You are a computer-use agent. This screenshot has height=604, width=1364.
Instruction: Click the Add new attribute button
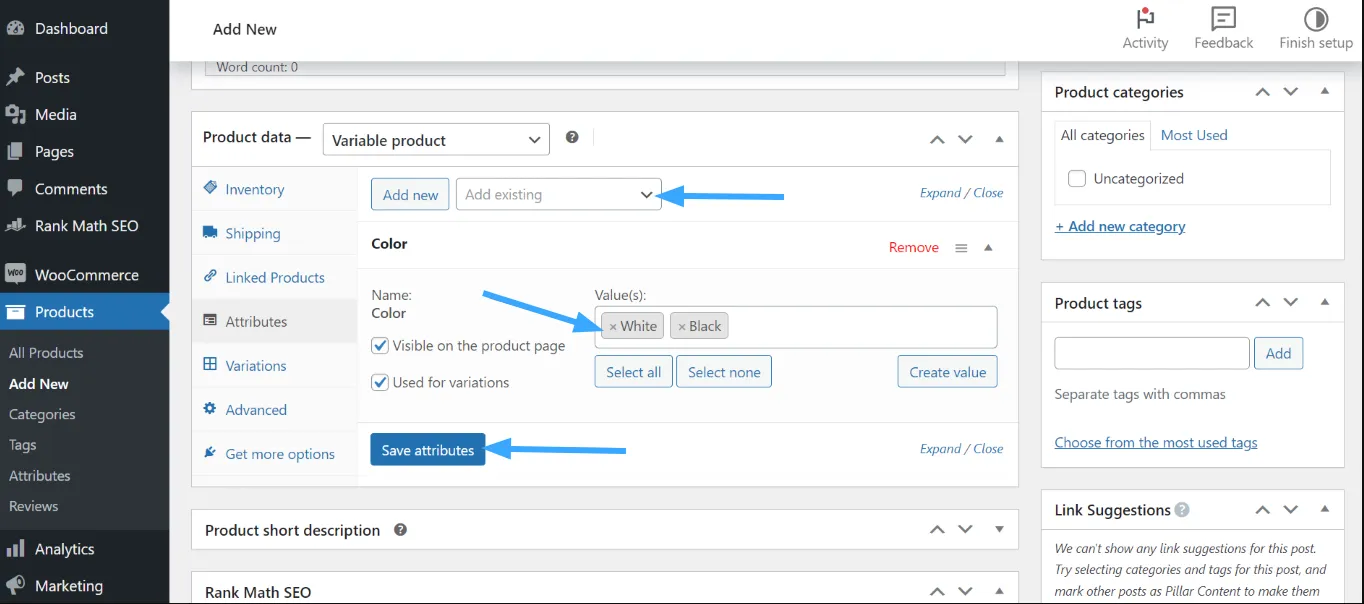[x=410, y=194]
